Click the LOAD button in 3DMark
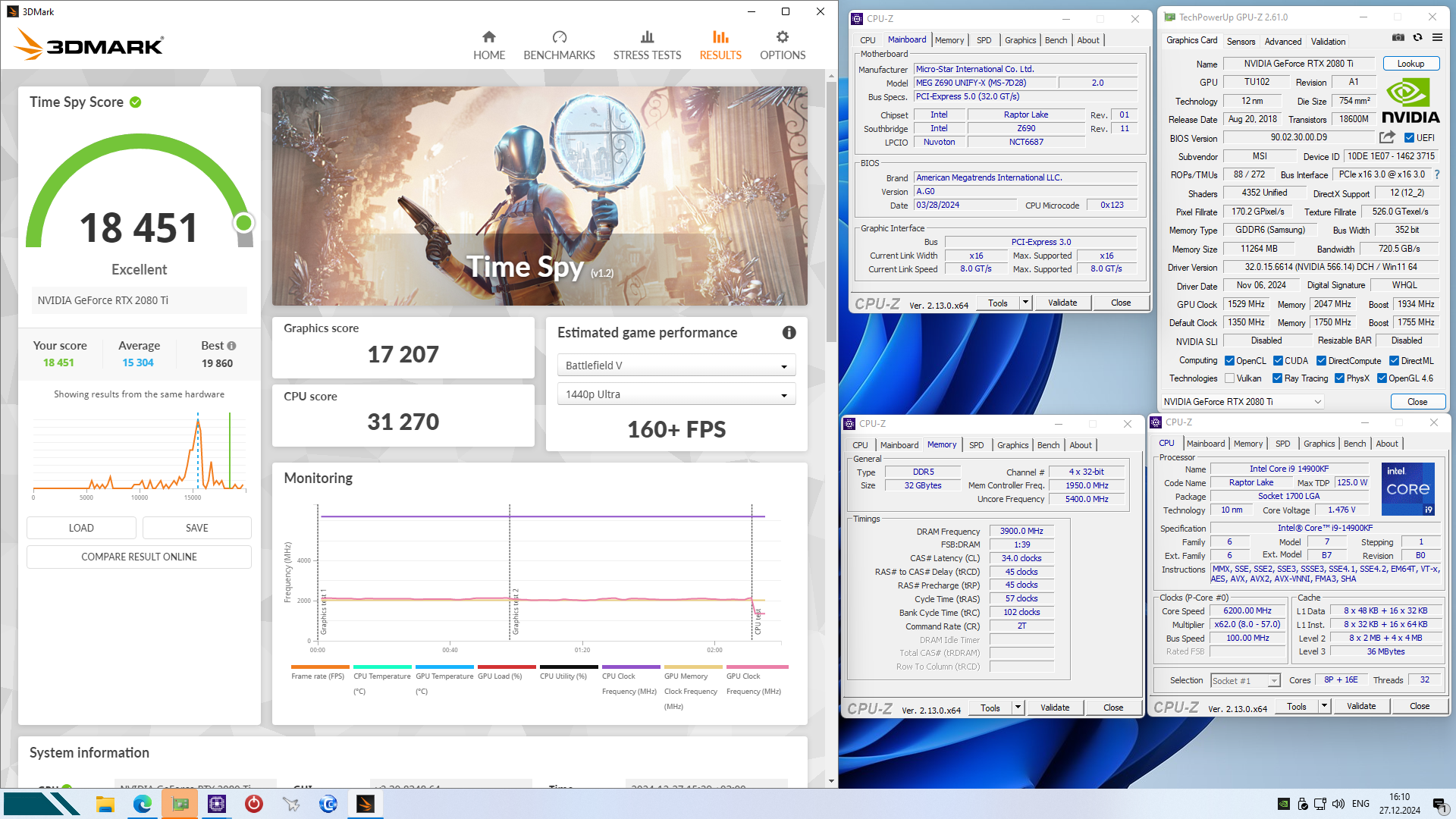Viewport: 1456px width, 819px height. click(x=81, y=528)
